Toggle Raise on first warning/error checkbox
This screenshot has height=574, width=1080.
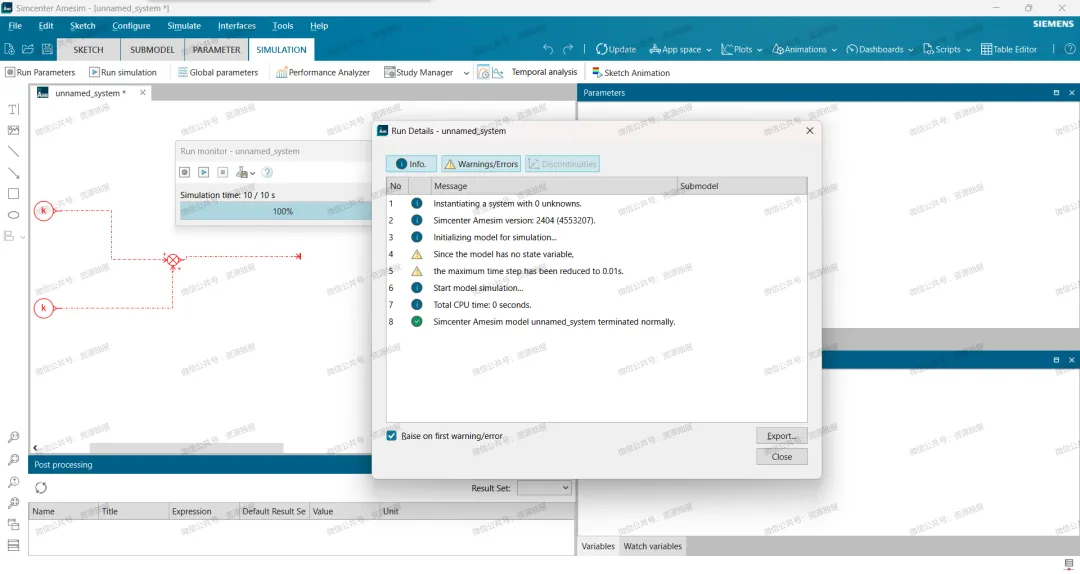(391, 436)
